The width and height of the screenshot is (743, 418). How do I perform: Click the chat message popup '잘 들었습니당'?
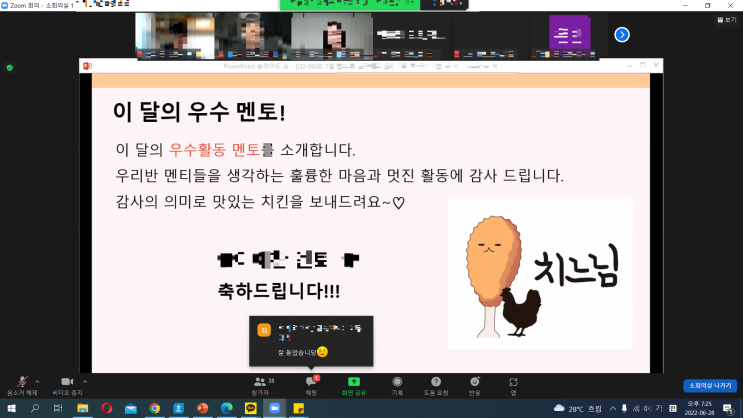(311, 341)
